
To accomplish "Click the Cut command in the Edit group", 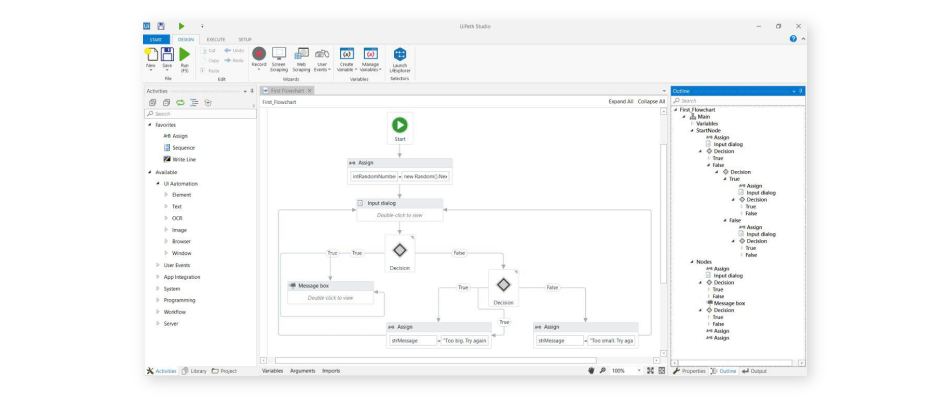I will [208, 51].
